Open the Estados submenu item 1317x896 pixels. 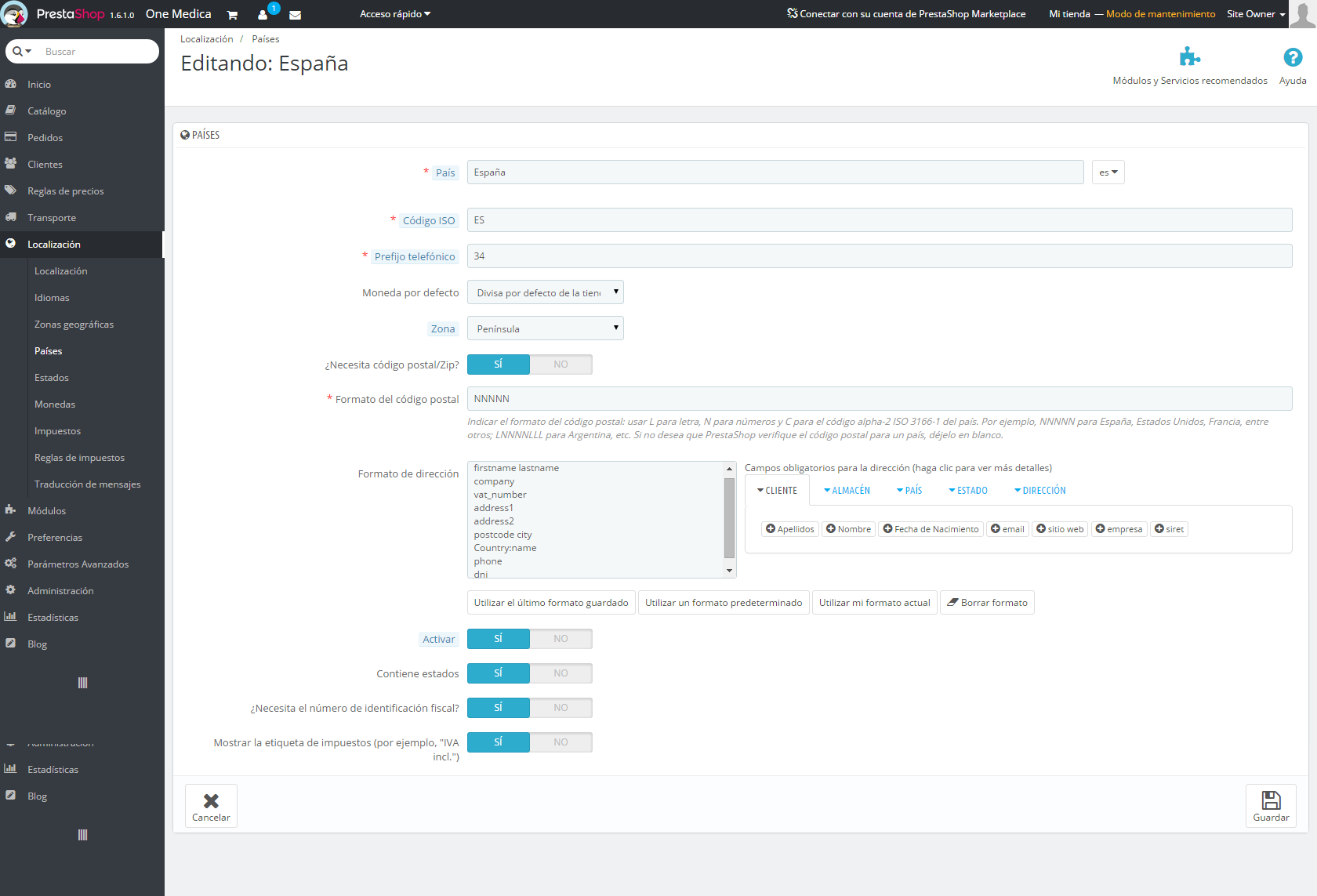pyautogui.click(x=52, y=378)
